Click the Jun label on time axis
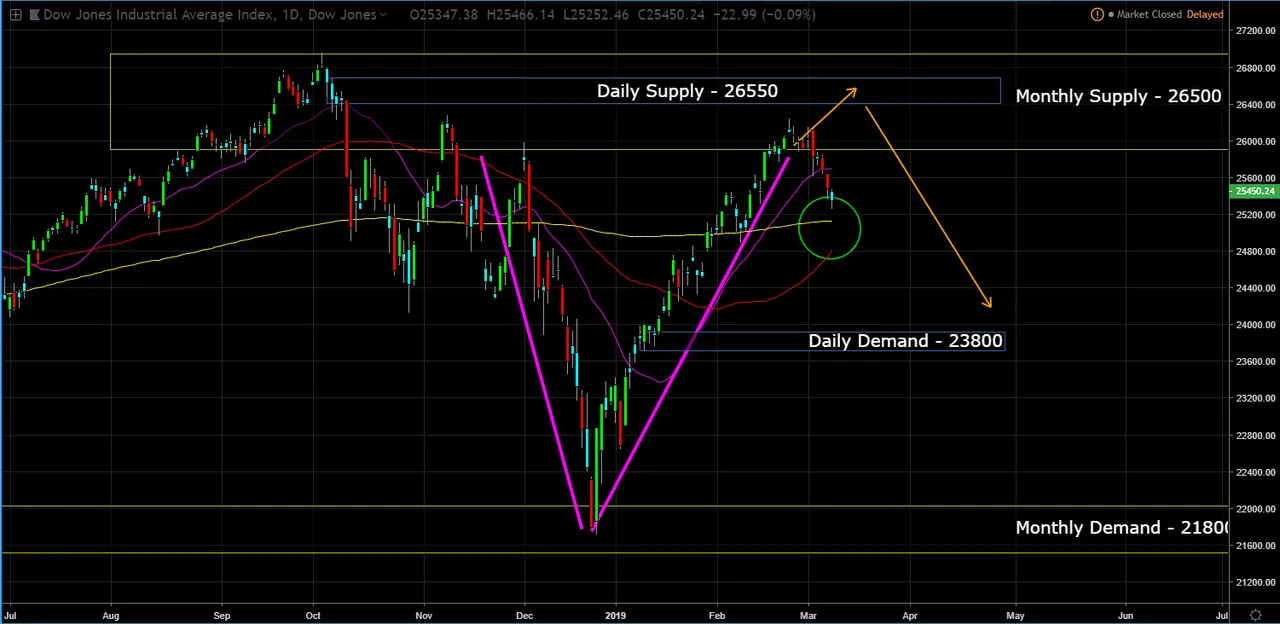Screen dimensions: 1280x624 (x=1125, y=615)
